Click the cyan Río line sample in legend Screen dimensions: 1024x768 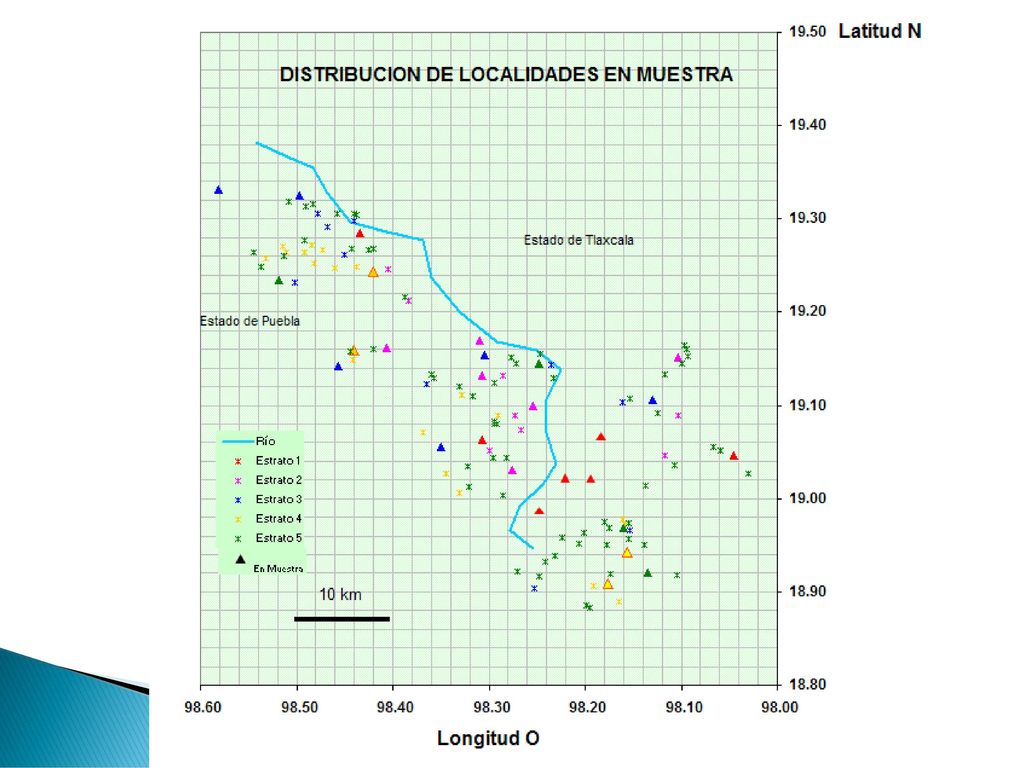pos(238,442)
